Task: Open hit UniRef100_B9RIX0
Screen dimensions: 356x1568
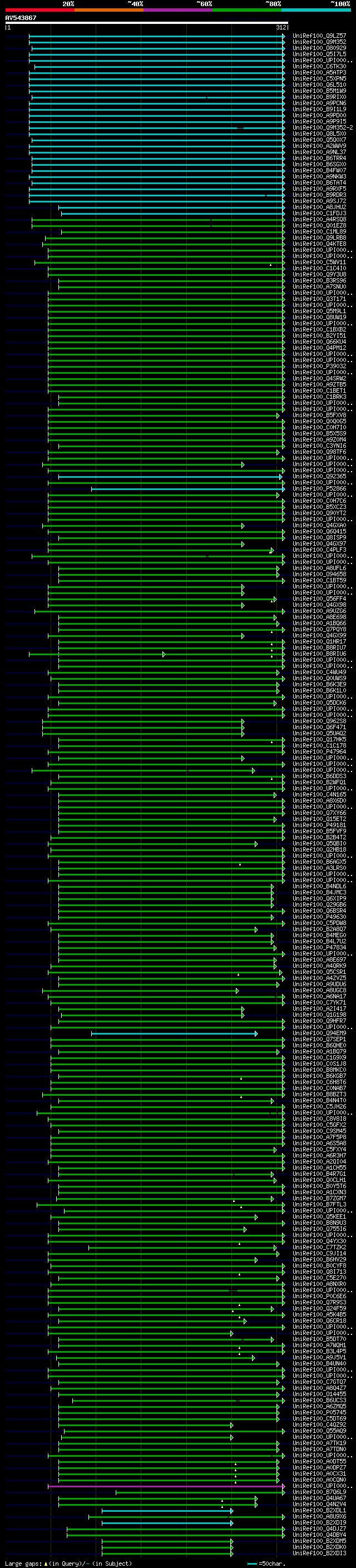Action: point(319,97)
